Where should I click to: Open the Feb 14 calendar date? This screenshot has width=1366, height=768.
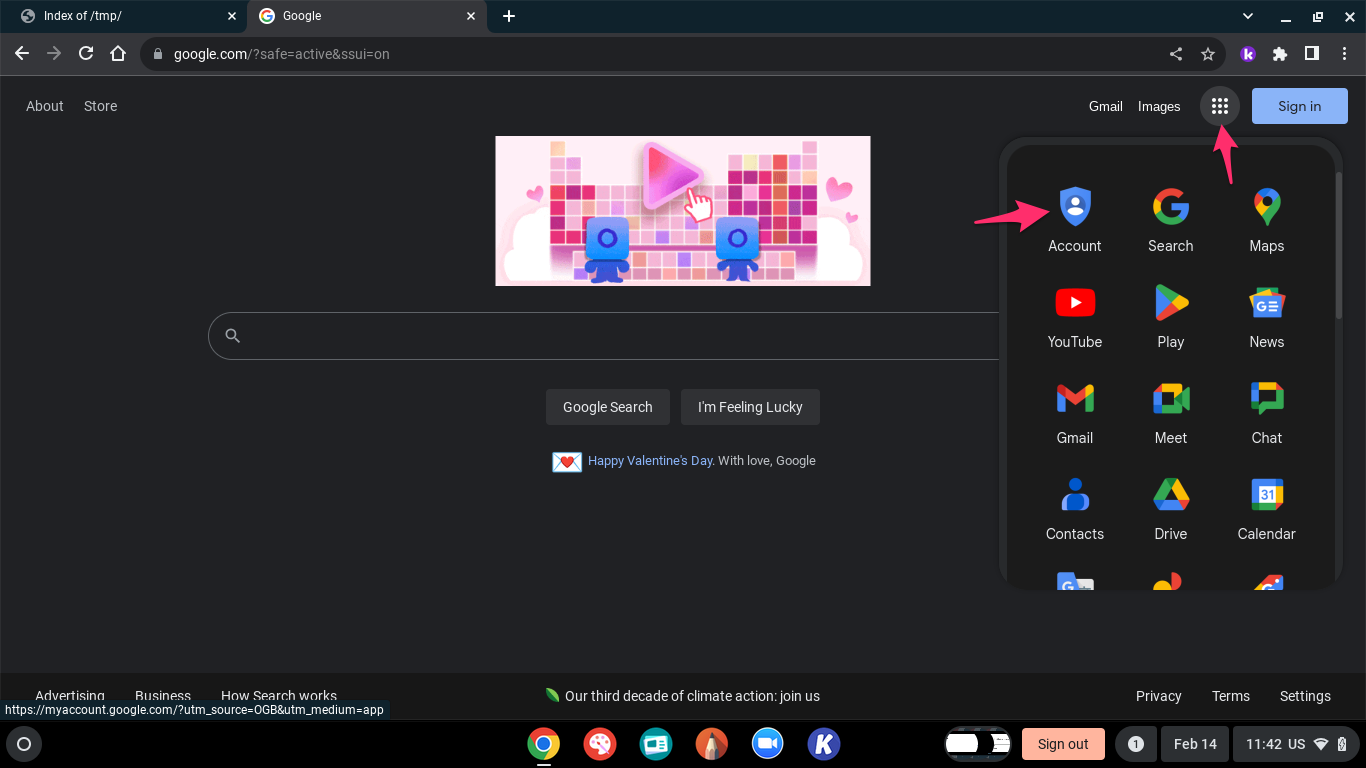tap(1195, 744)
